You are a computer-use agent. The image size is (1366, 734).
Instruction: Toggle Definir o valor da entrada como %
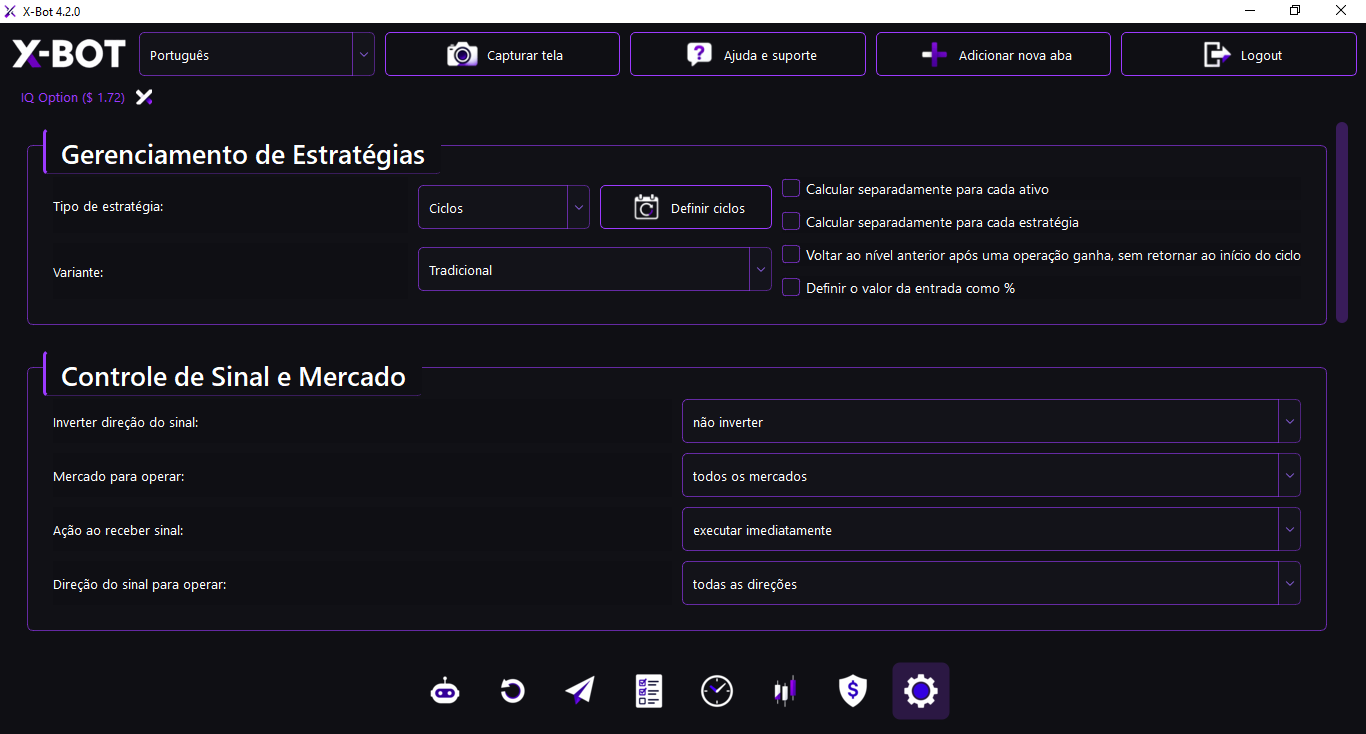point(791,288)
